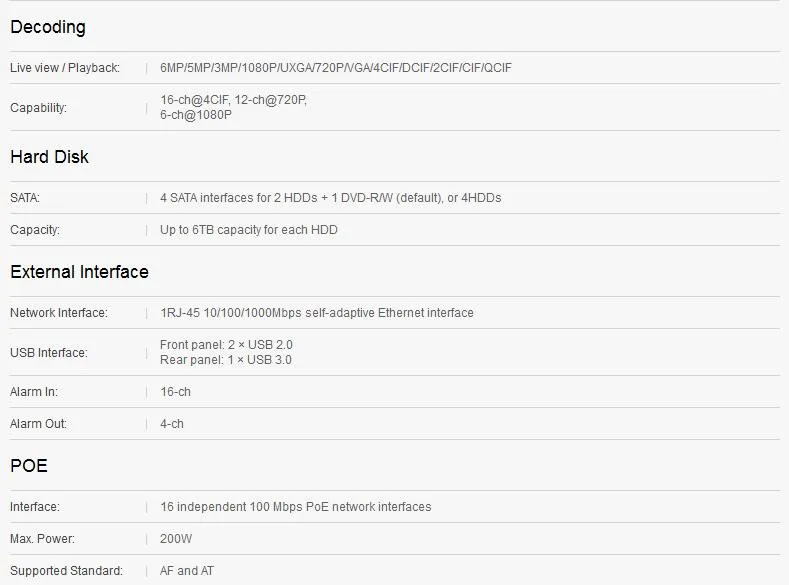Select the SATA row label

pos(25,198)
